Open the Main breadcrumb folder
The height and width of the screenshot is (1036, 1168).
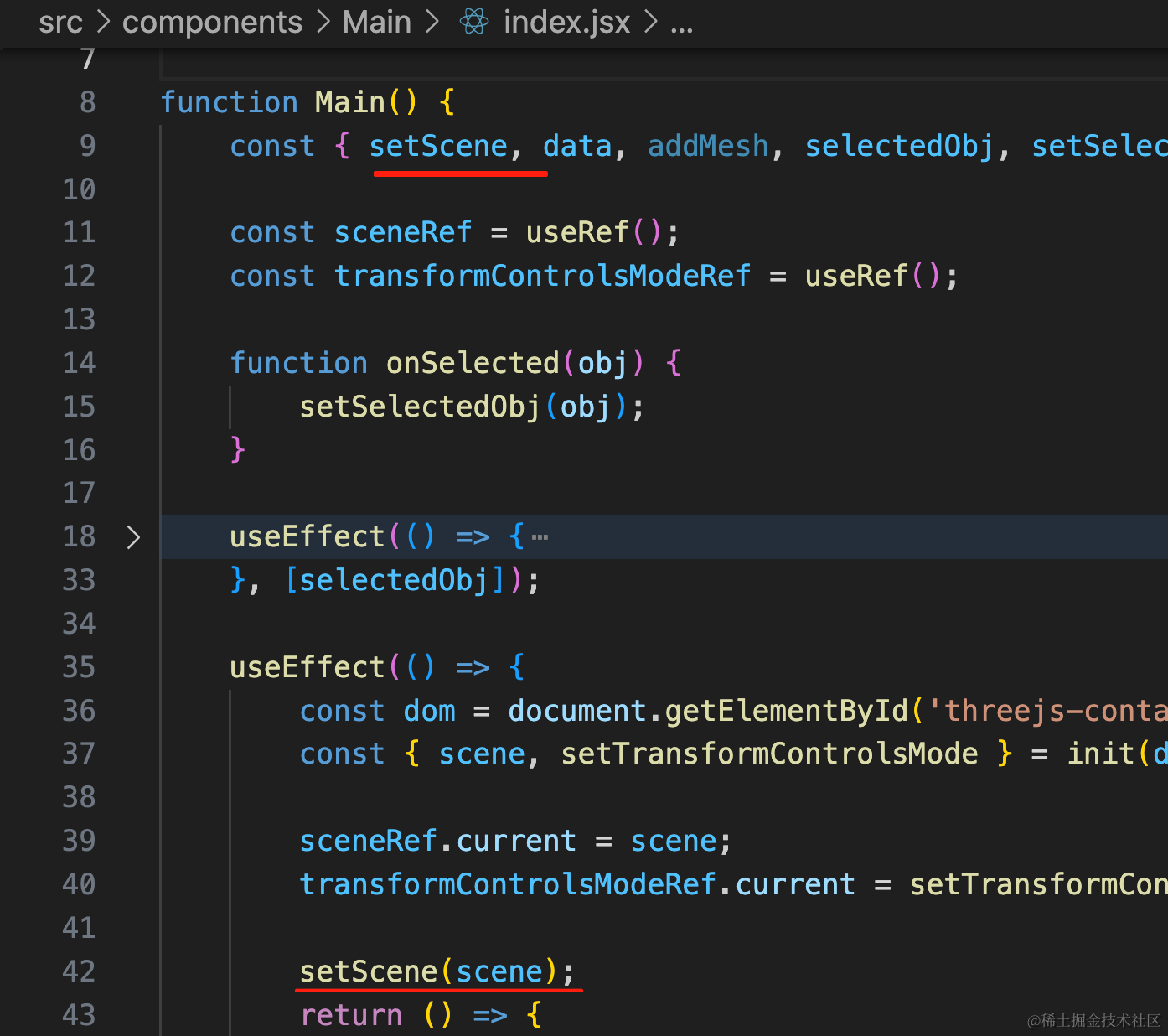coord(377,22)
